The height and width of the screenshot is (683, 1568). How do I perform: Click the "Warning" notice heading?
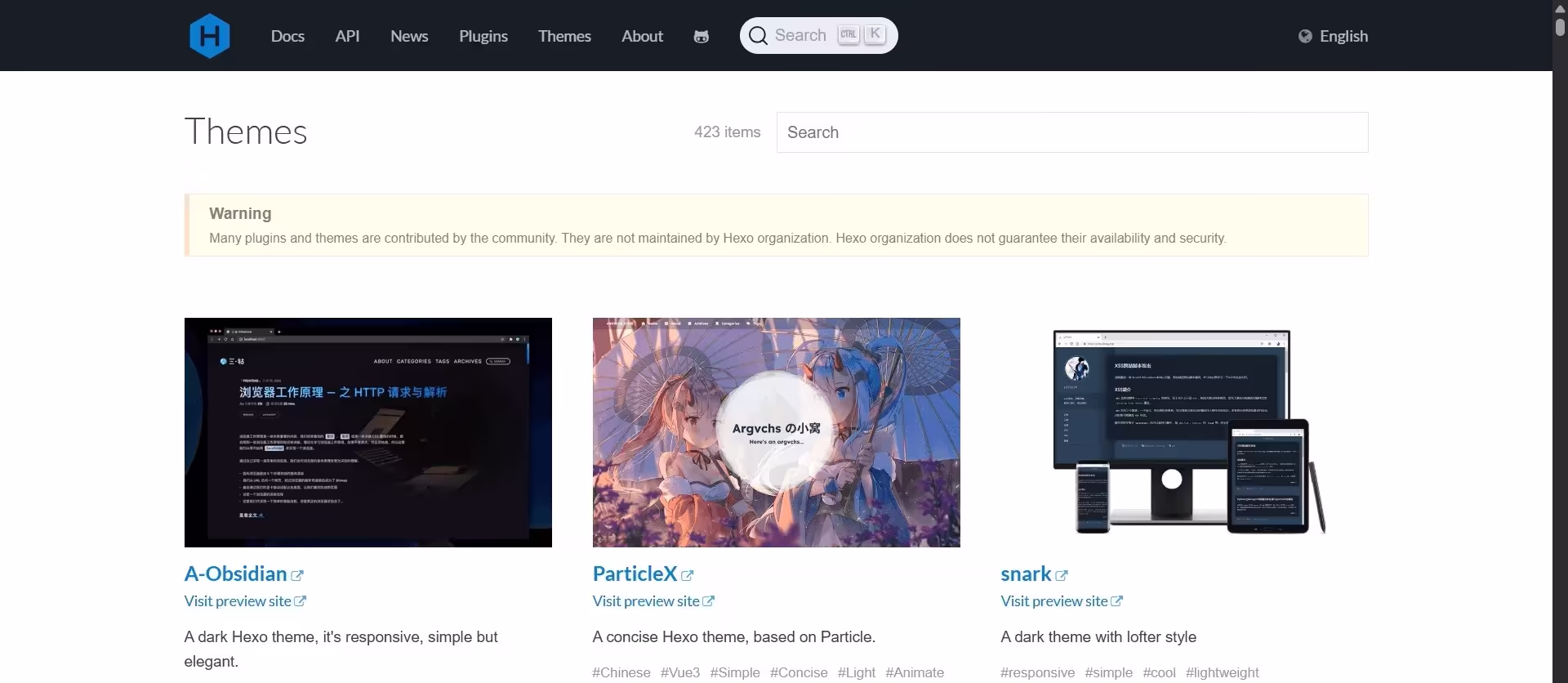pos(240,213)
